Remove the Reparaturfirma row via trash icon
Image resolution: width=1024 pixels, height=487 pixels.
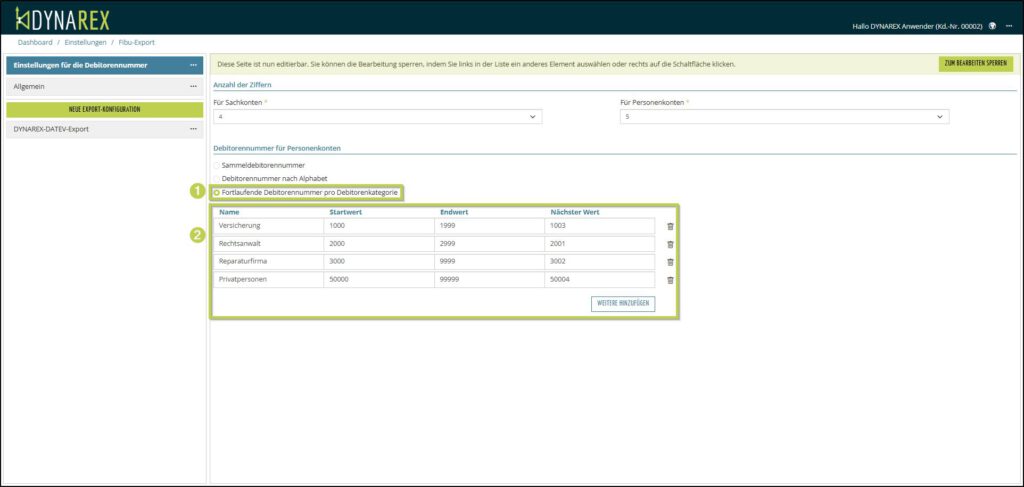click(670, 262)
